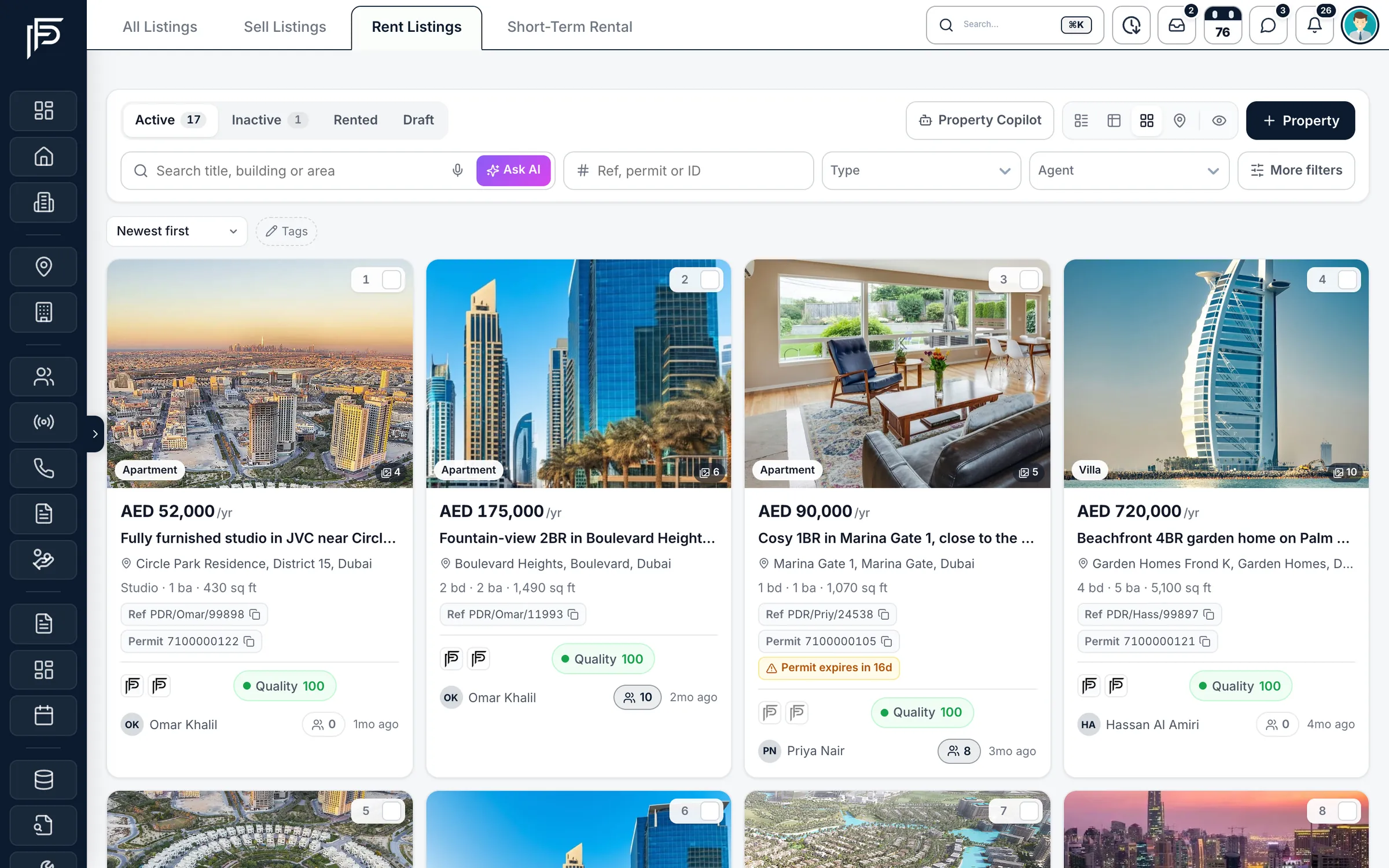Image resolution: width=1389 pixels, height=868 pixels.
Task: Open the map pin icon in sidebar
Action: pyautogui.click(x=43, y=266)
